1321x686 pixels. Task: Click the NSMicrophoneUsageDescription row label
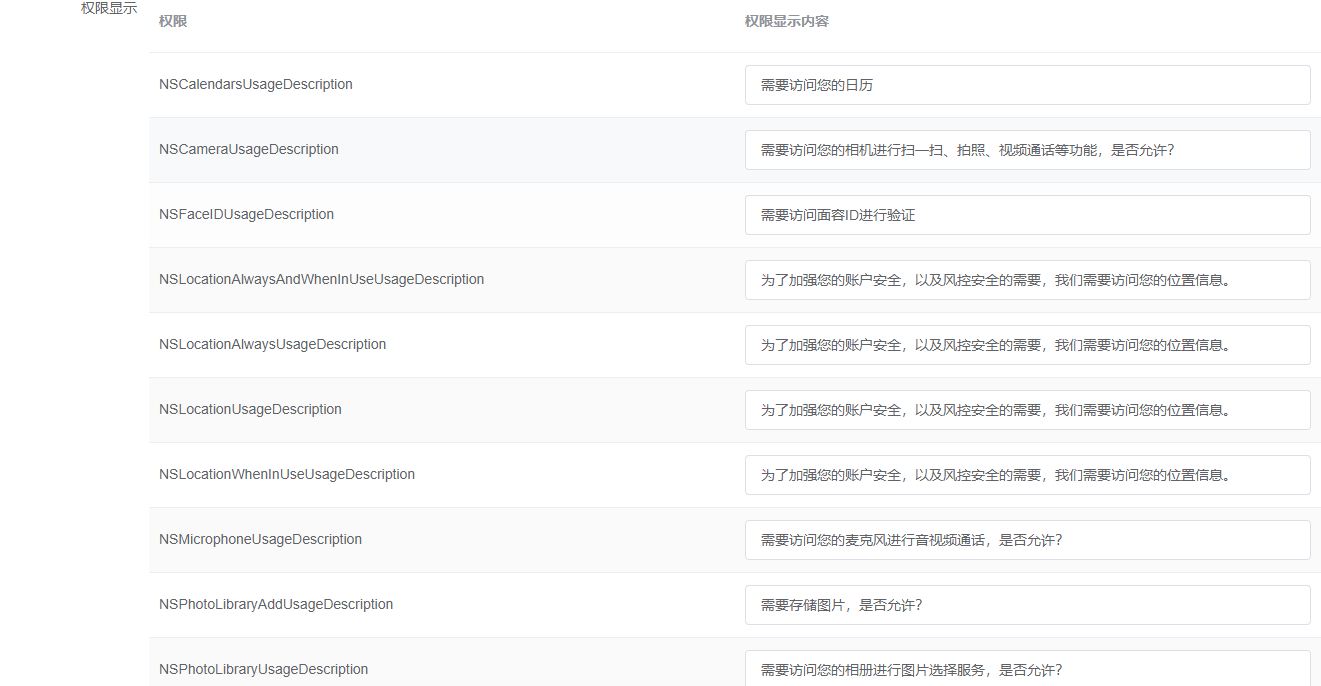point(260,539)
